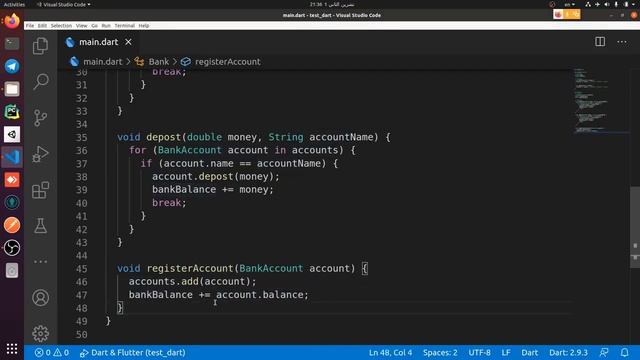Open the Search view in activity bar
Screen dimensions: 640x360
coord(40,82)
